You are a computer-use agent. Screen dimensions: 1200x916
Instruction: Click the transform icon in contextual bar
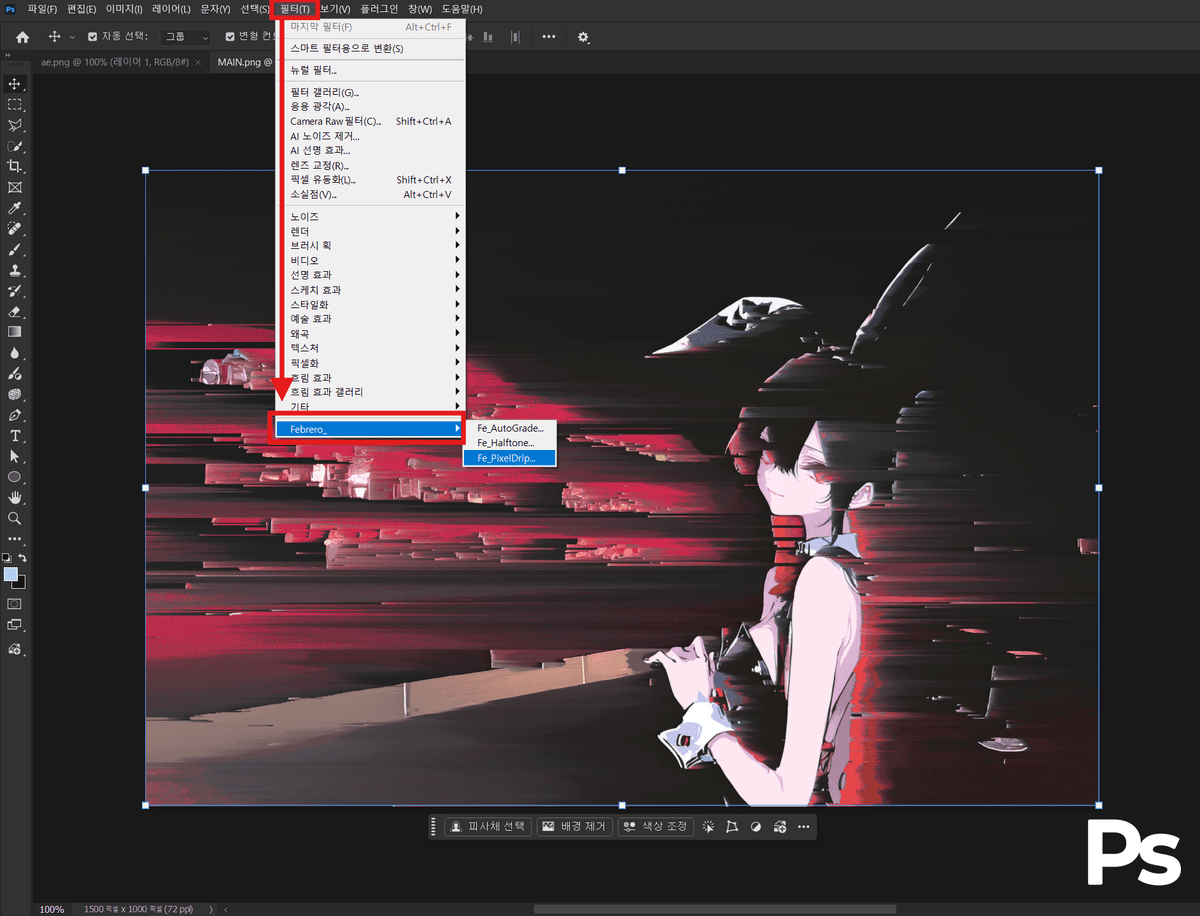[x=732, y=827]
